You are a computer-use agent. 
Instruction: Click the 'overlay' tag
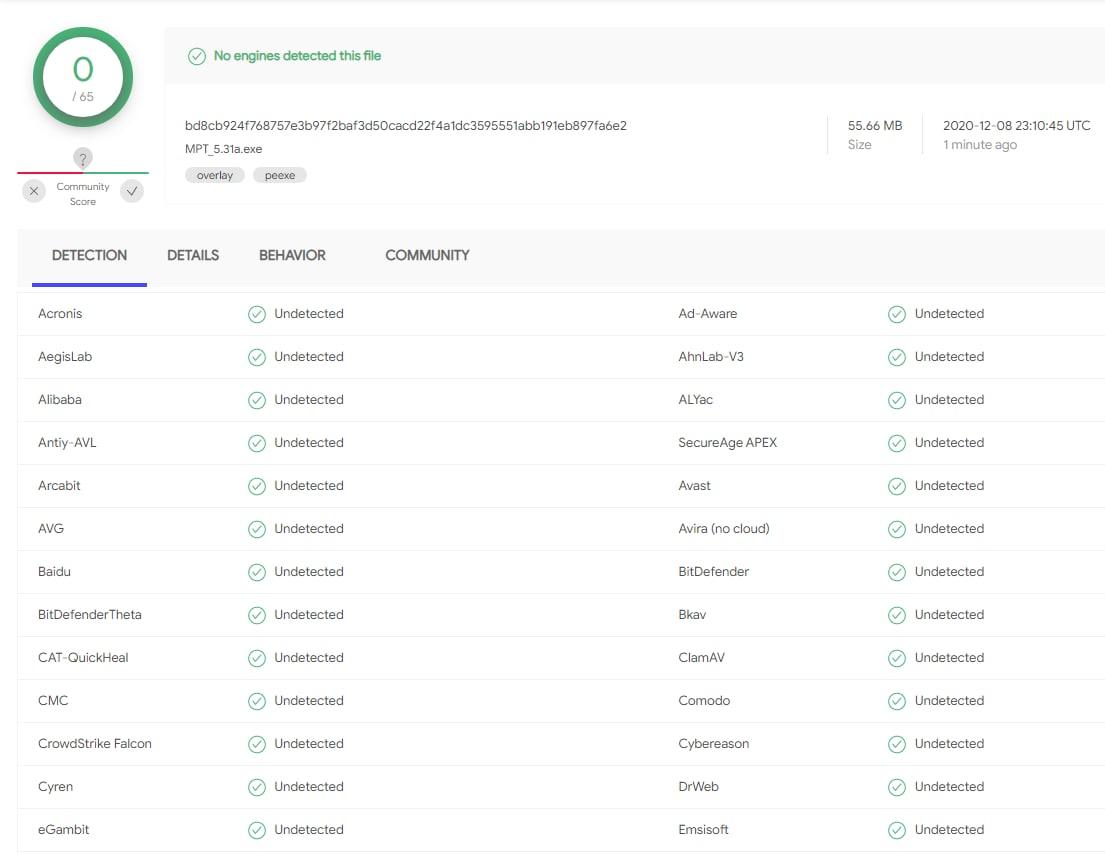click(x=215, y=175)
